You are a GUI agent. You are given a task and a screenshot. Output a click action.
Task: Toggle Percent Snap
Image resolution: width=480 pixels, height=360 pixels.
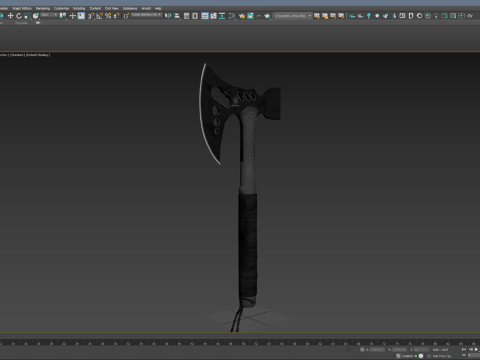108,16
